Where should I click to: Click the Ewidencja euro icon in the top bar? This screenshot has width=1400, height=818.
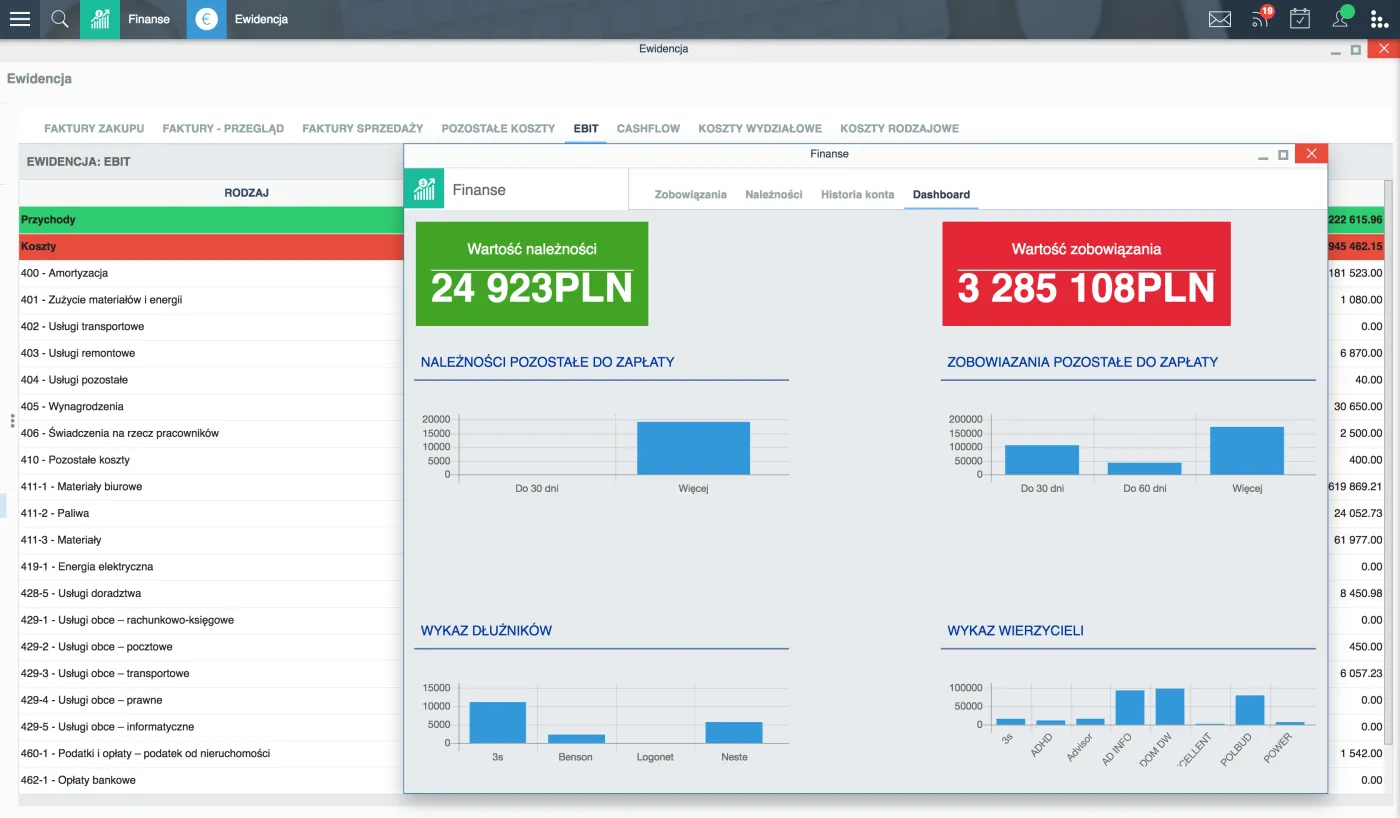206,19
